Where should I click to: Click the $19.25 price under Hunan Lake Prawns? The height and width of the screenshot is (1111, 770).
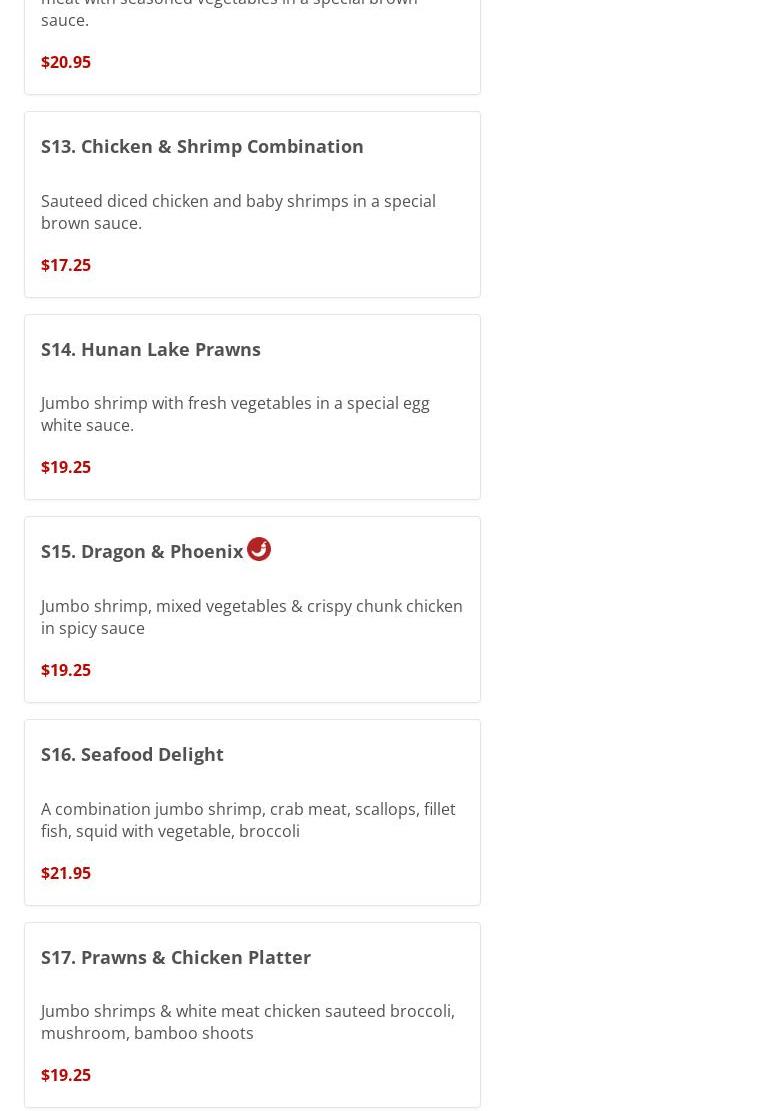click(x=66, y=467)
